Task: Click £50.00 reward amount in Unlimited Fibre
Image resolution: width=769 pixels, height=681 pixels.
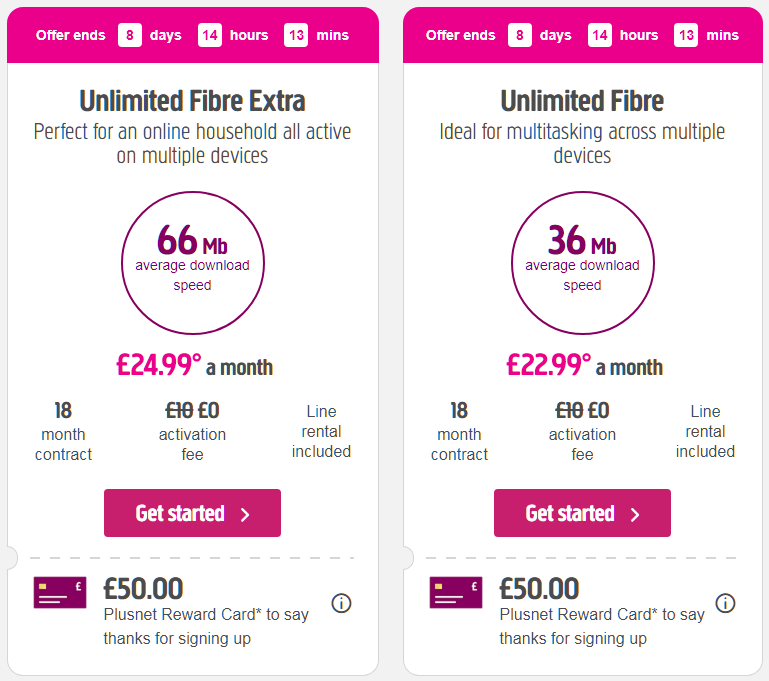Action: pyautogui.click(x=539, y=588)
